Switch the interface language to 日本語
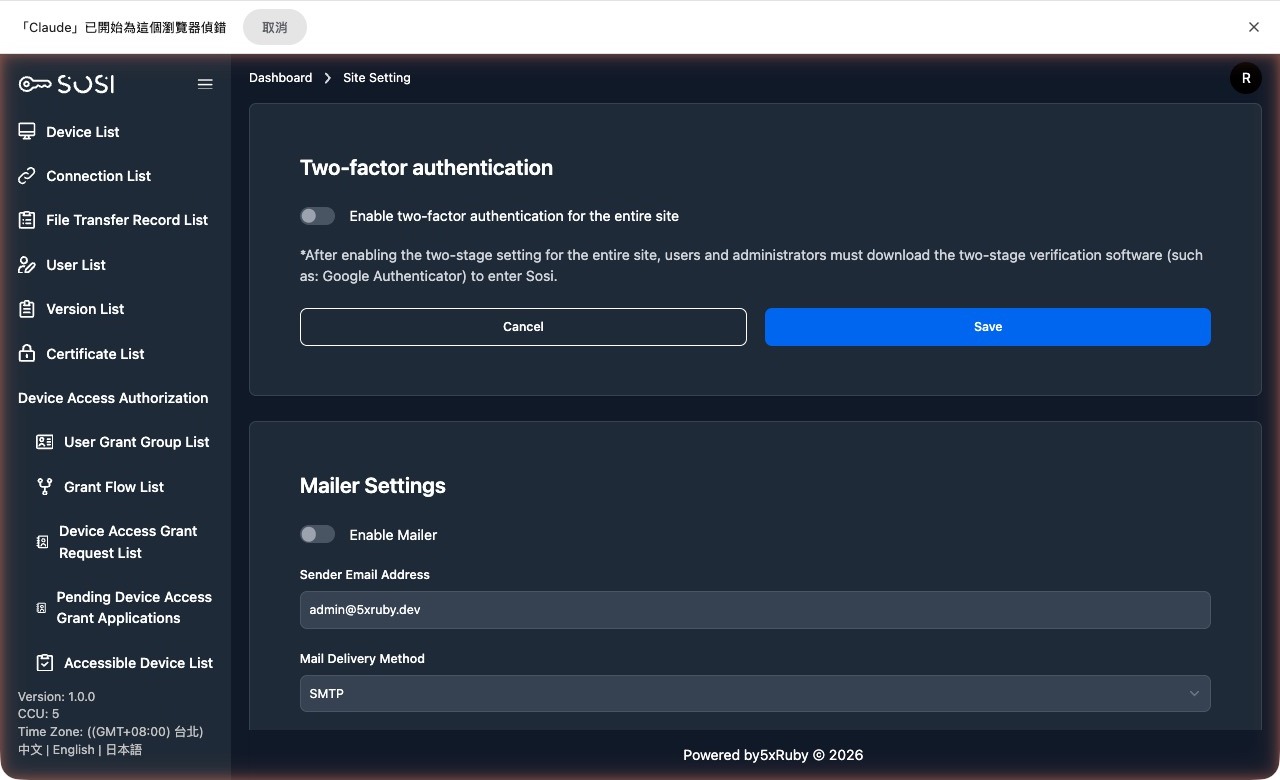This screenshot has height=780, width=1280. 124,749
